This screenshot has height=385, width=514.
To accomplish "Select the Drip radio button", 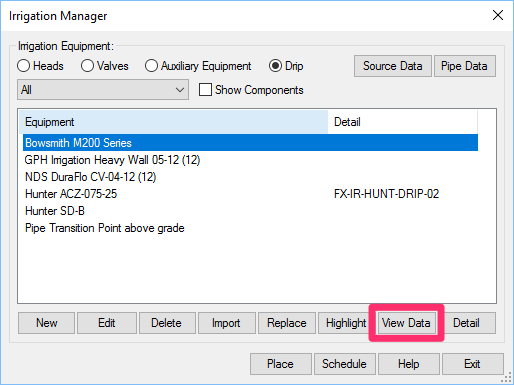I will coord(275,66).
